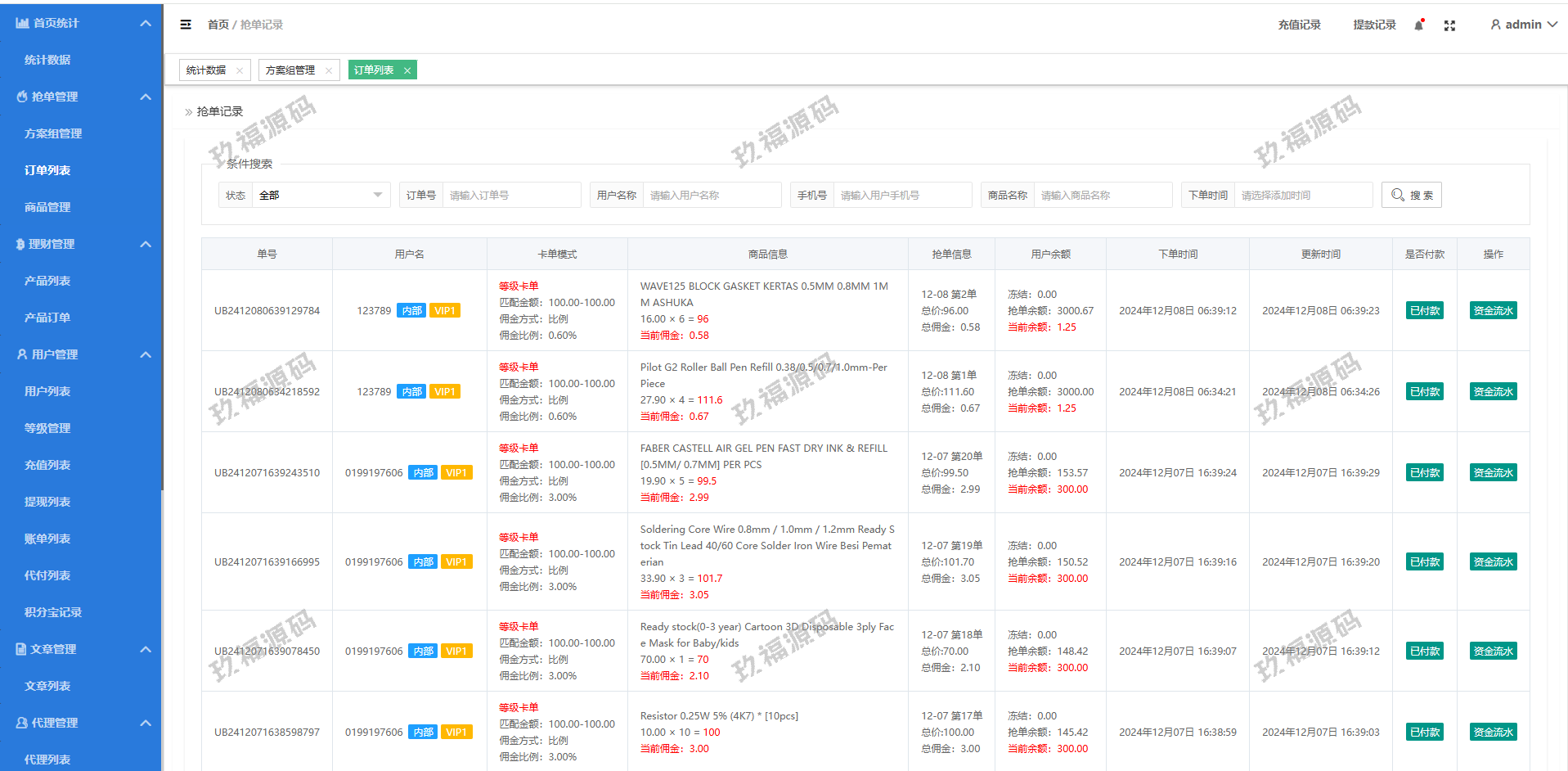Open 充值记录 link in the header
Screen dimensions: 1568x771
(x=1299, y=25)
